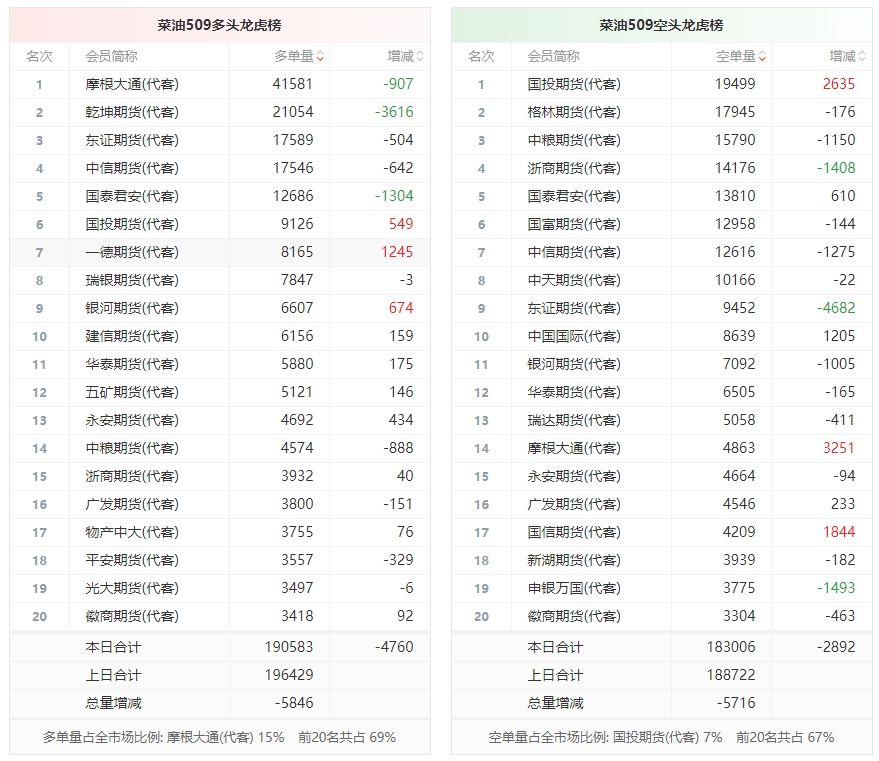The width and height of the screenshot is (879, 761).
Task: Click short 本日合计 total 183006
Action: [731, 647]
